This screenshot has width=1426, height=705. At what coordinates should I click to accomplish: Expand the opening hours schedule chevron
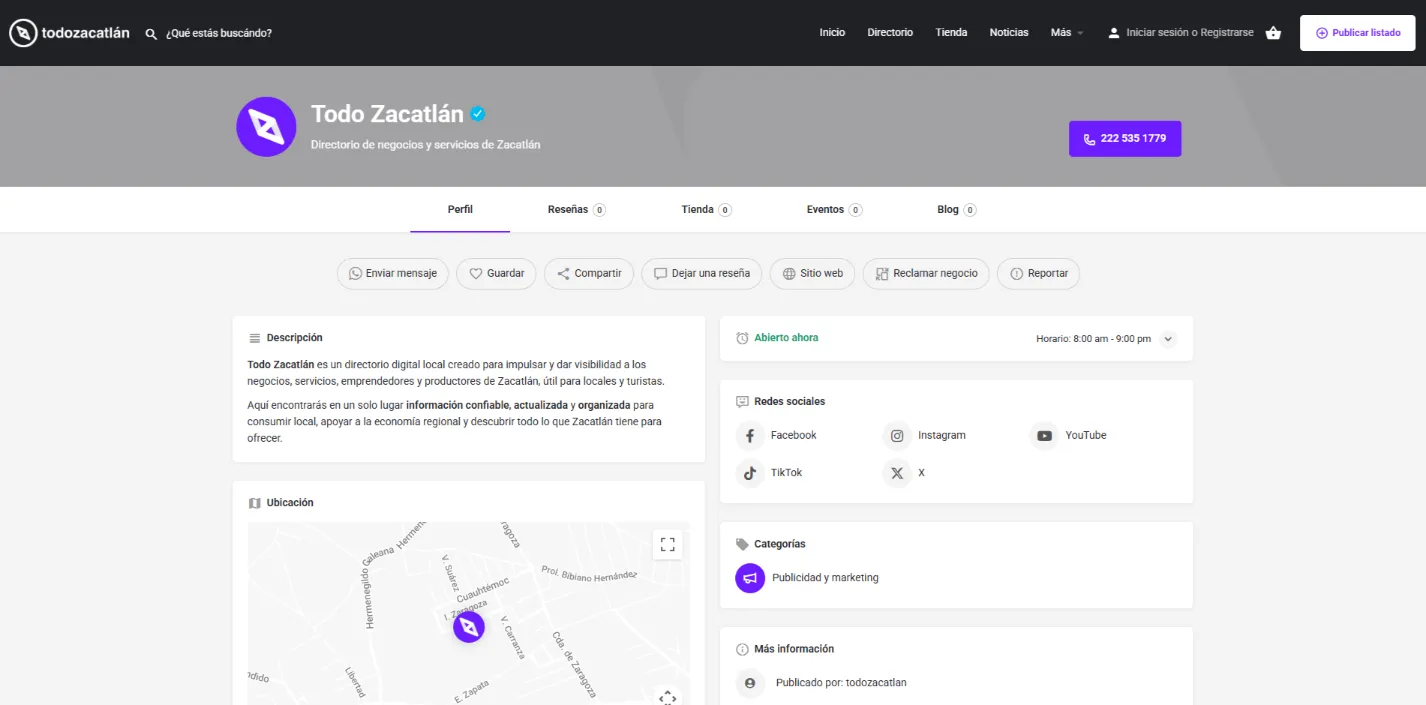click(1167, 339)
